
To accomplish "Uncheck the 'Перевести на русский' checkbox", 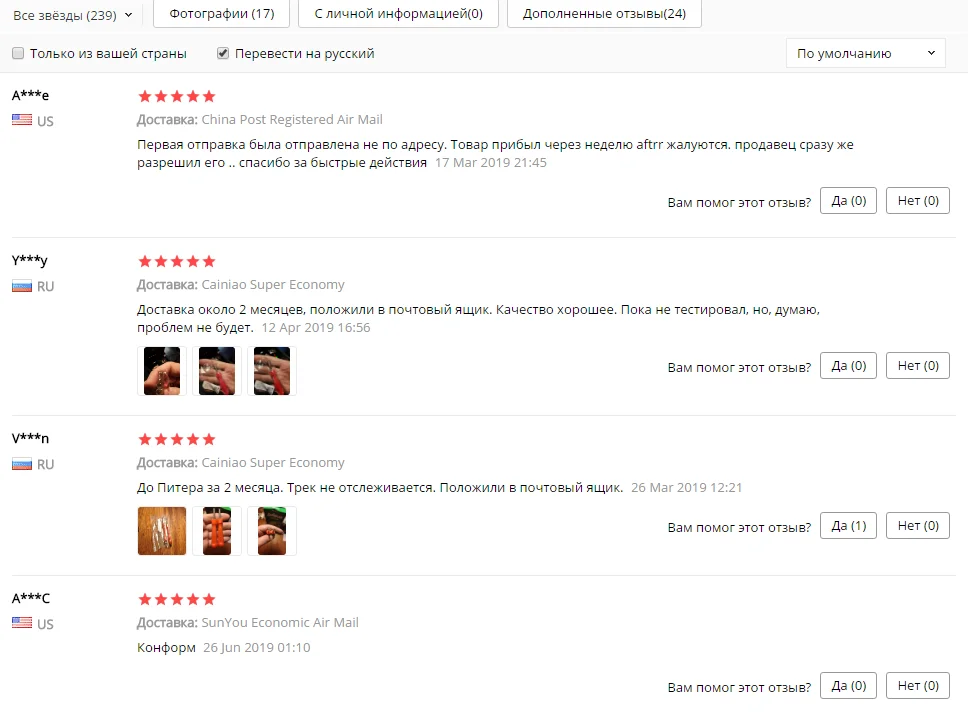I will pyautogui.click(x=223, y=53).
